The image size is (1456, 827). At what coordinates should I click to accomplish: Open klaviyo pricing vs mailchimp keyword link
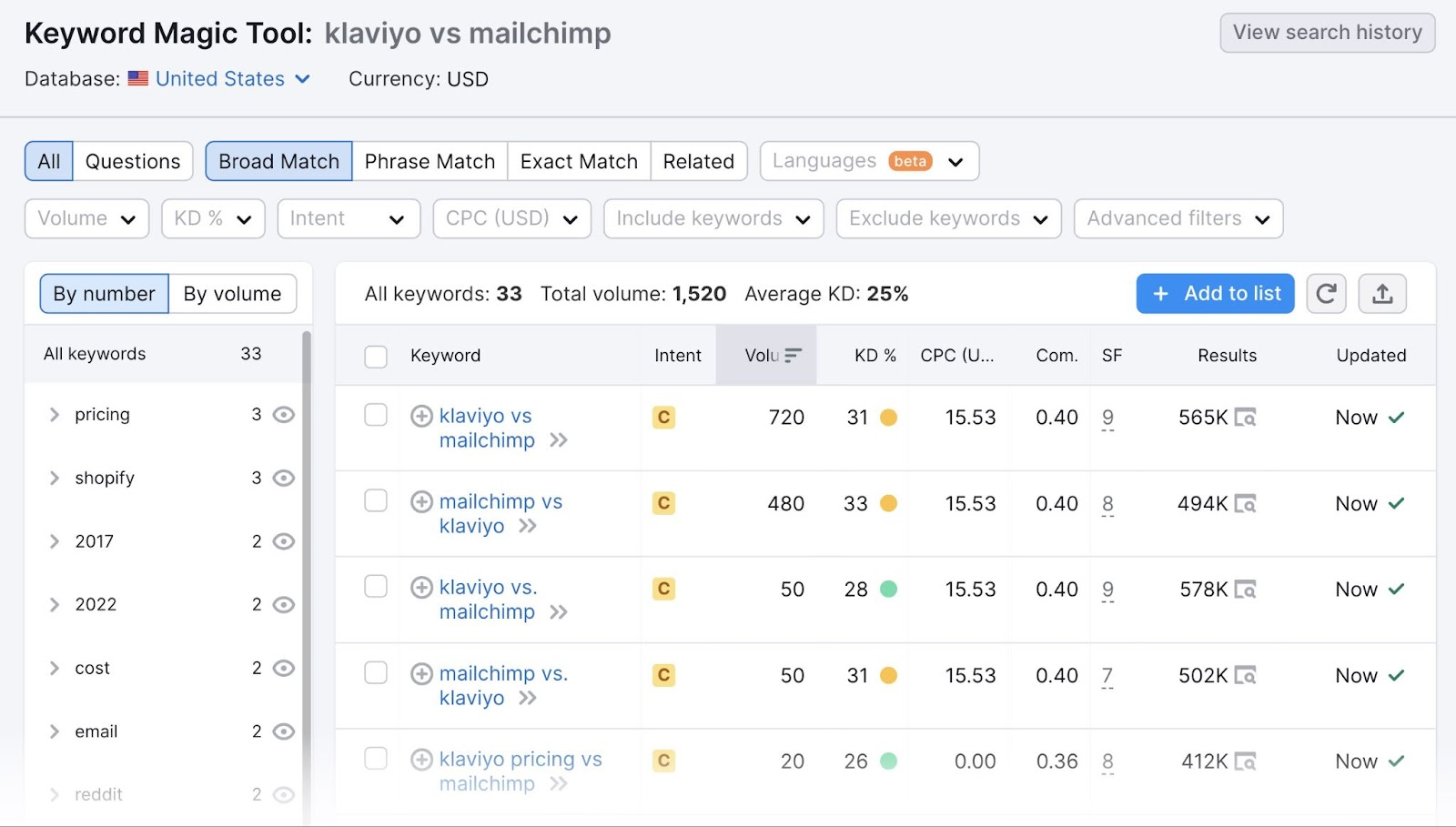(521, 772)
